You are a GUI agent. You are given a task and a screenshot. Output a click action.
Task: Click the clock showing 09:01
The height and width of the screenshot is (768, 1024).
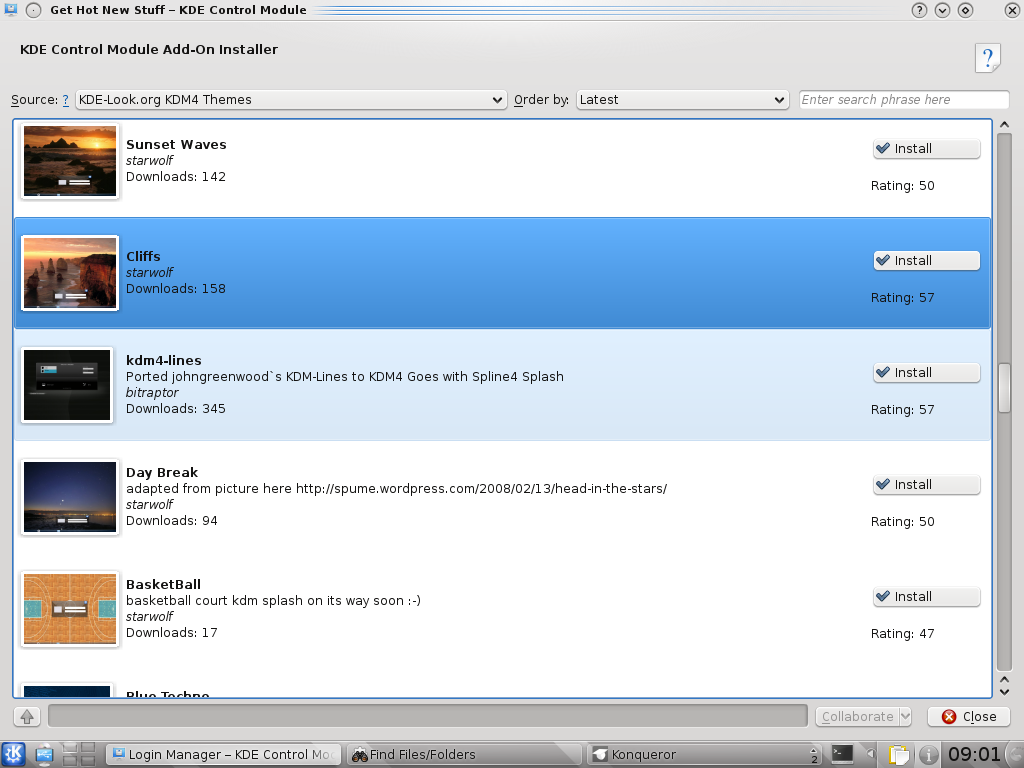pos(974,754)
